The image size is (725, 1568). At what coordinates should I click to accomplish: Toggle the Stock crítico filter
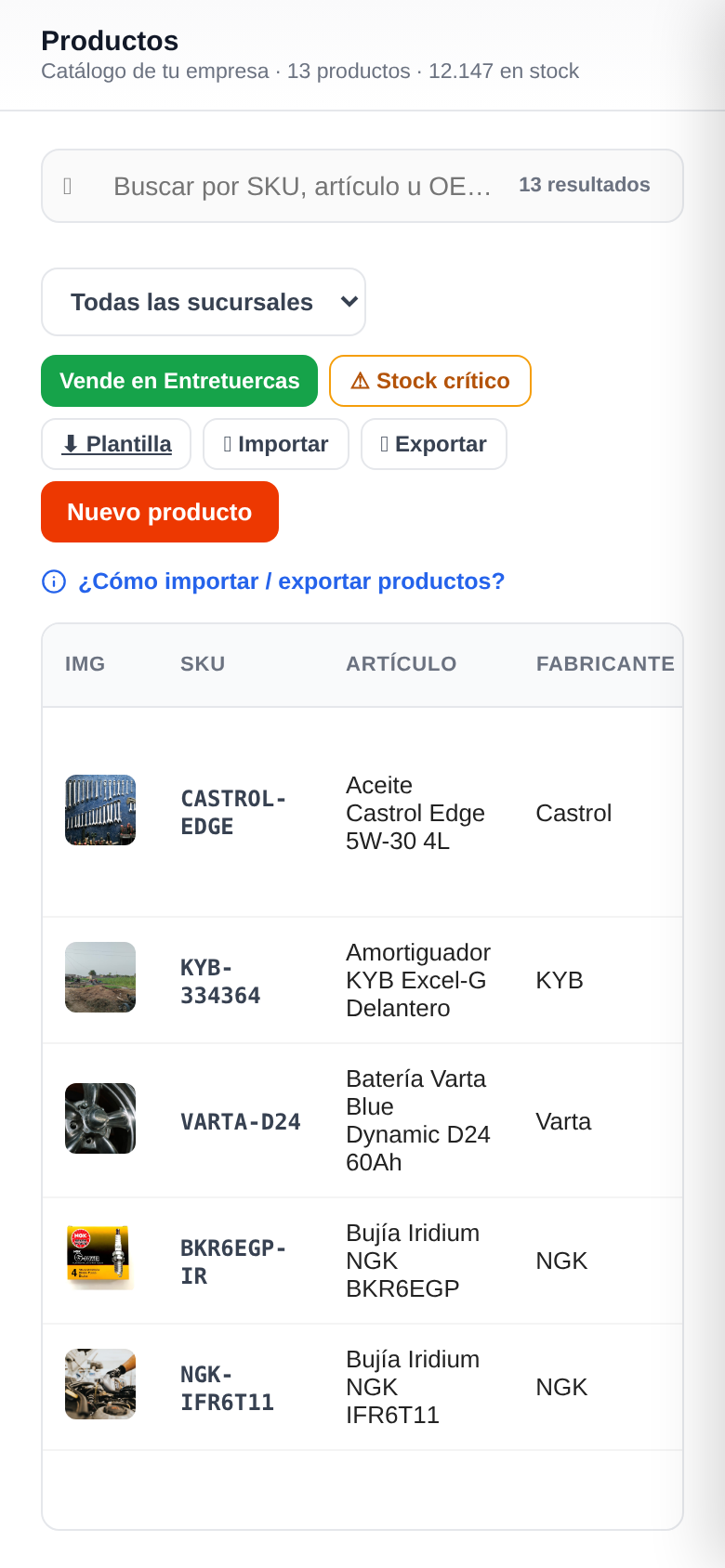pos(430,381)
